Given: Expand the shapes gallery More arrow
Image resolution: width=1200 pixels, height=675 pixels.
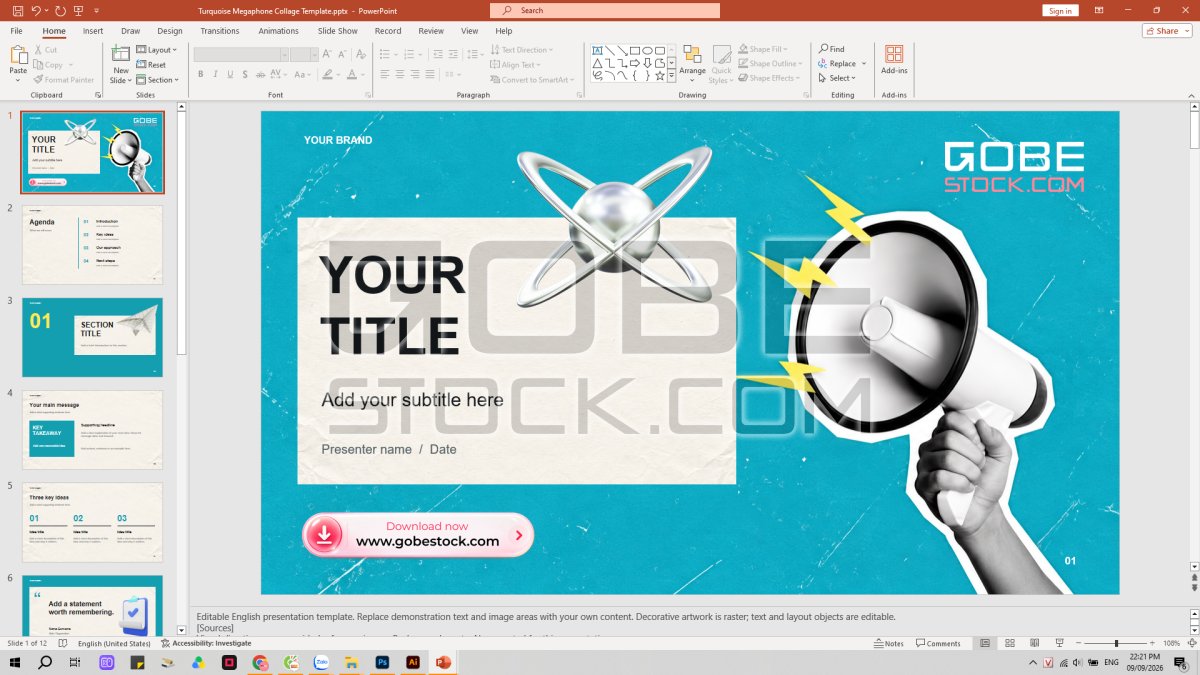Looking at the screenshot, I should (x=672, y=75).
